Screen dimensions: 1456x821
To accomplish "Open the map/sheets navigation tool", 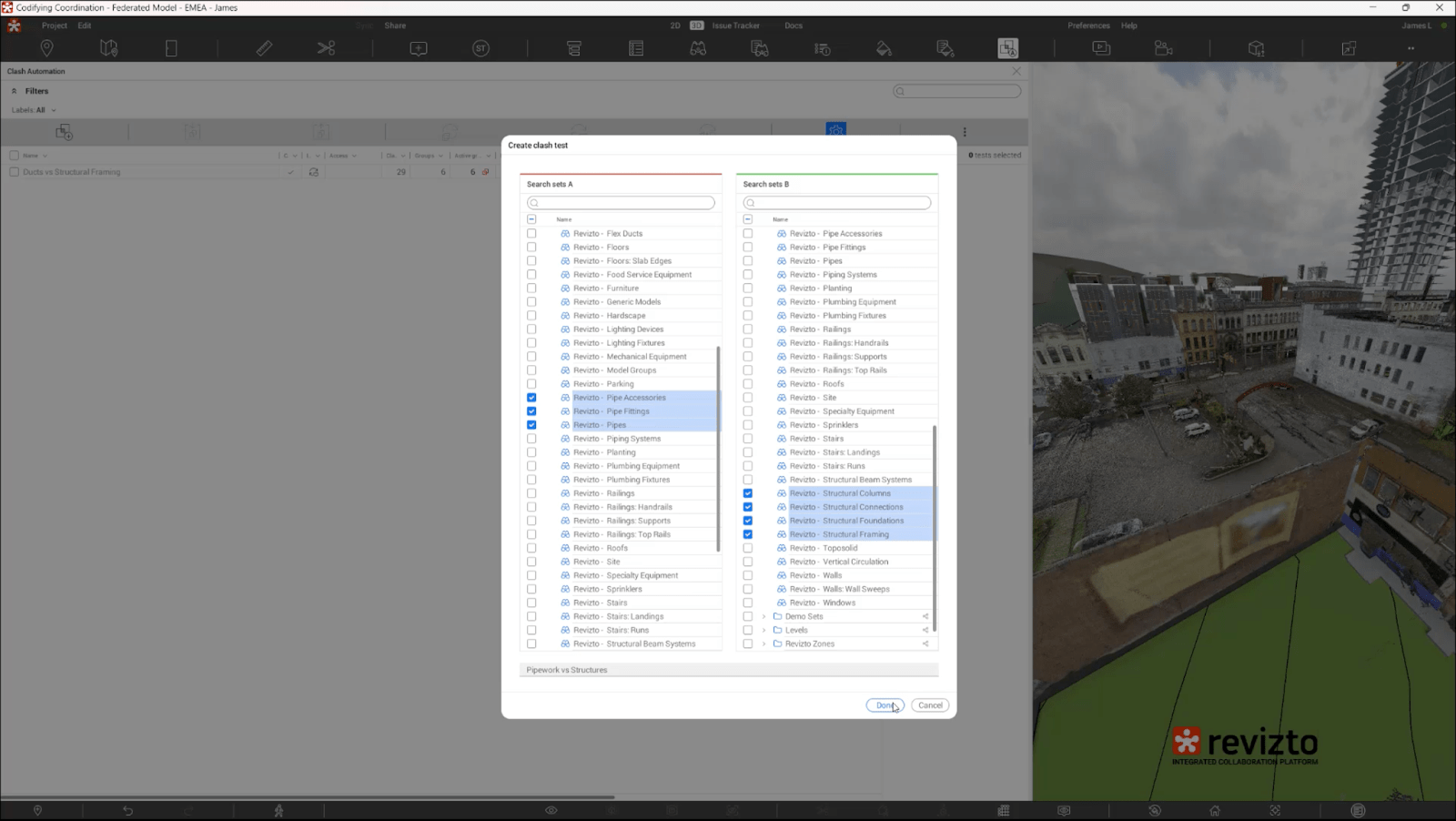I will [x=109, y=47].
